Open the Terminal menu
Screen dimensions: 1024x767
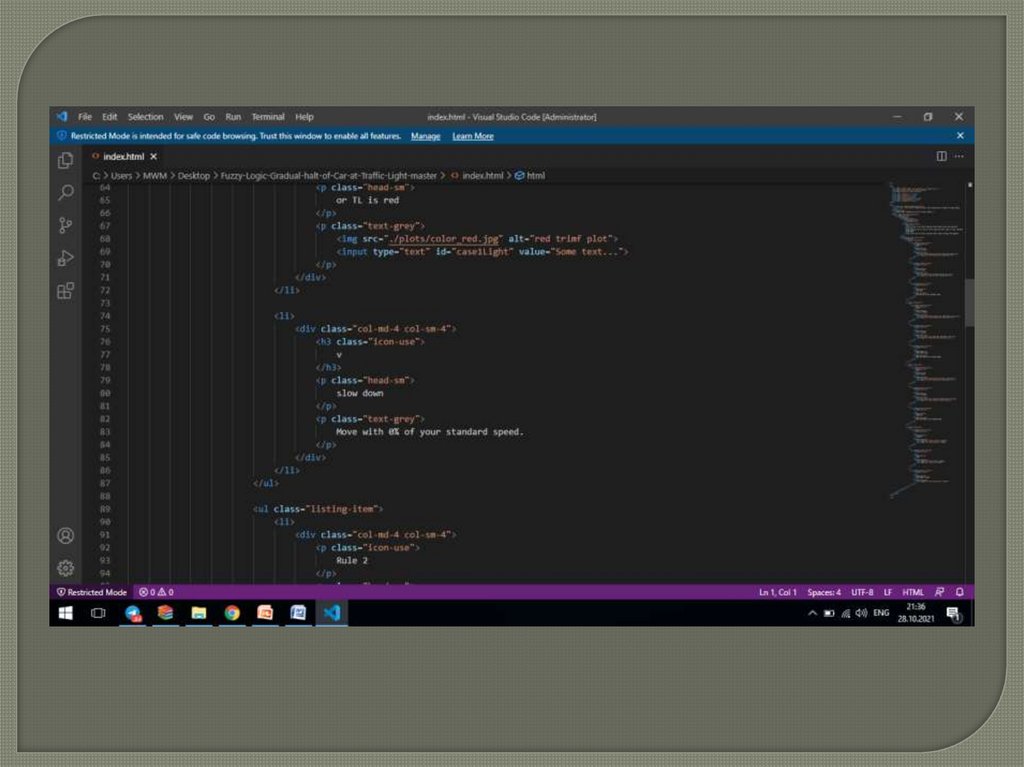pyautogui.click(x=268, y=117)
